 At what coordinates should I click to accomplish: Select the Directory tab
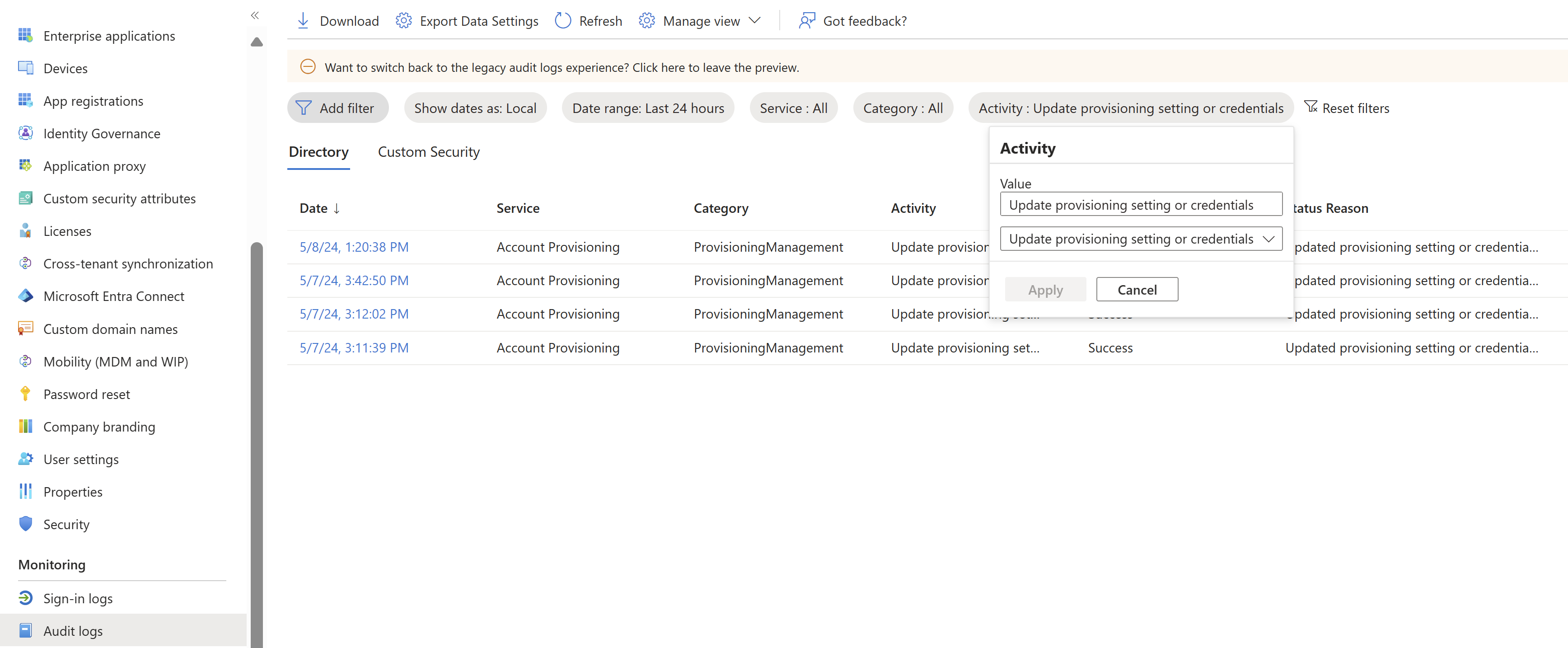click(319, 152)
